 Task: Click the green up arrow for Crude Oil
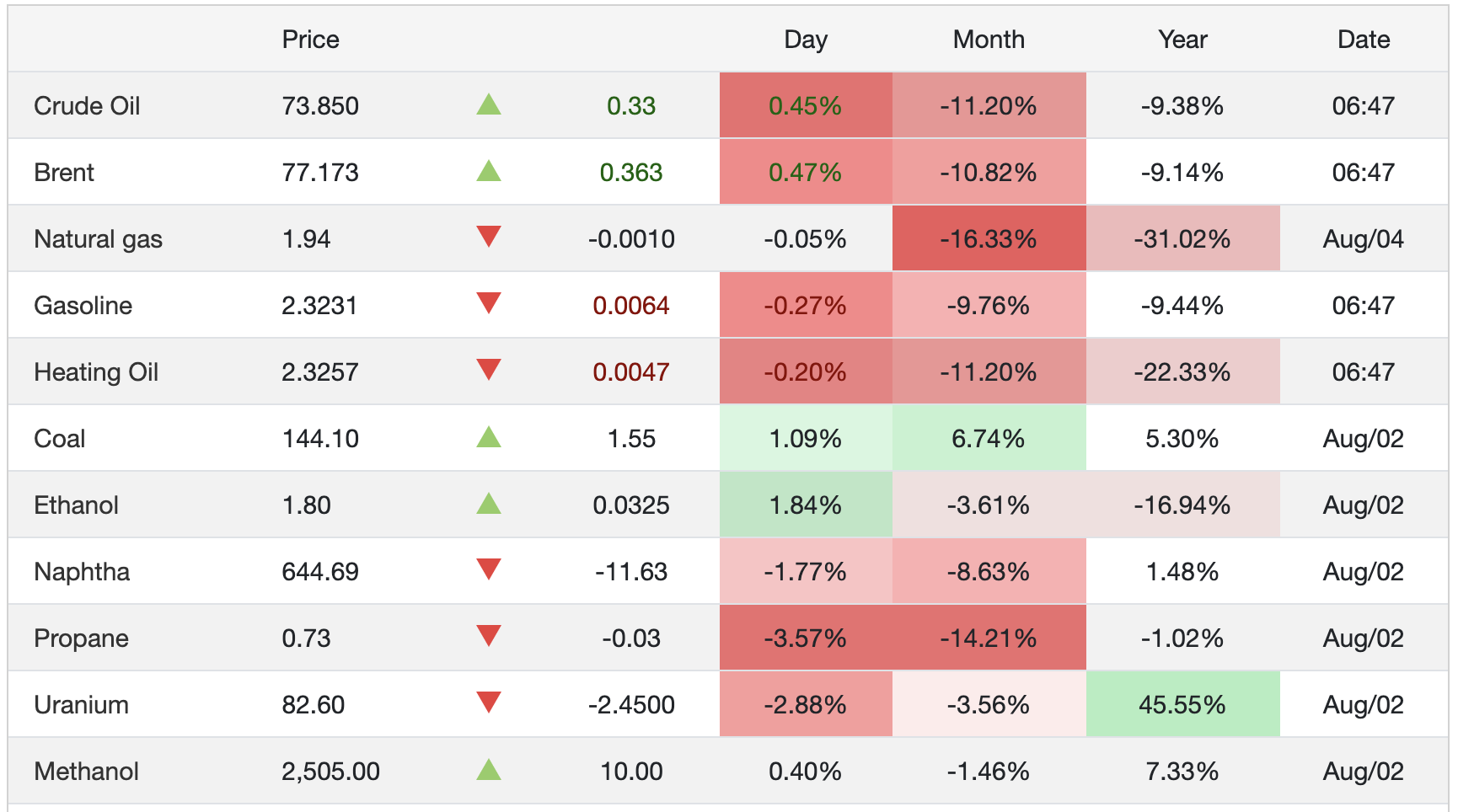coord(489,104)
